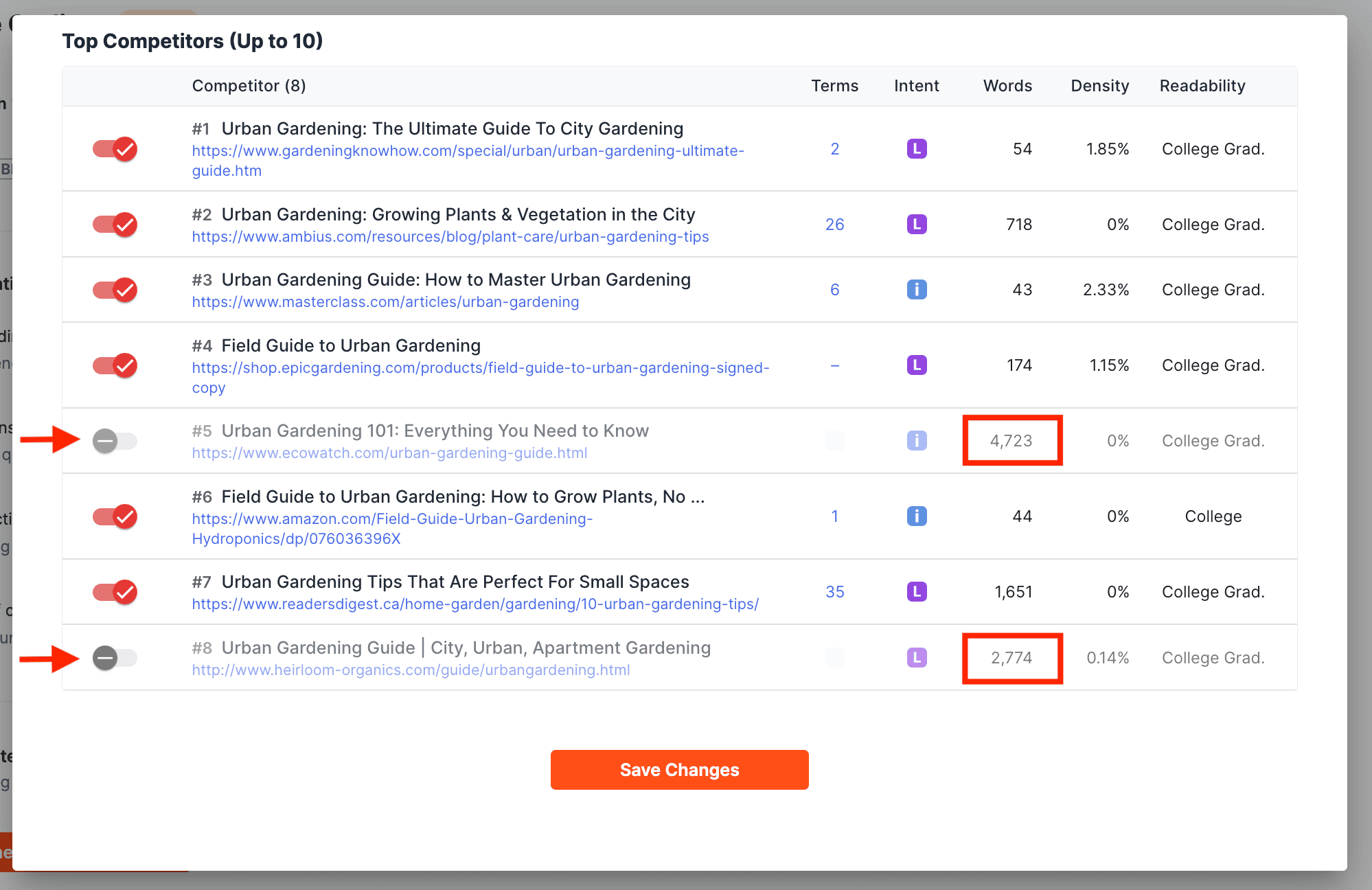Open ecowatch.com urban-gardening-guide link

[389, 453]
